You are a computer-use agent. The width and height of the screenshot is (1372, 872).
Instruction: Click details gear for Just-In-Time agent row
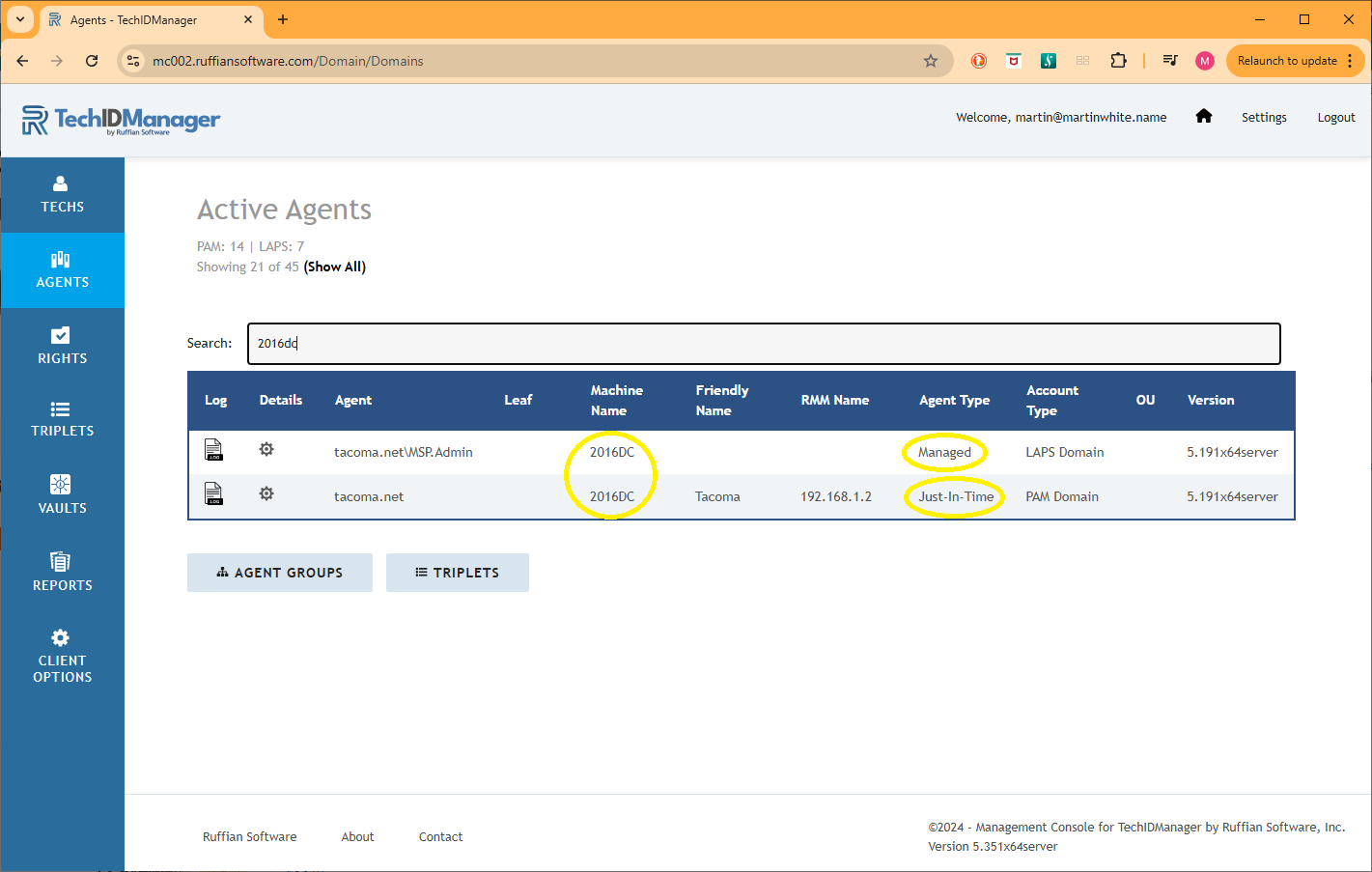266,494
